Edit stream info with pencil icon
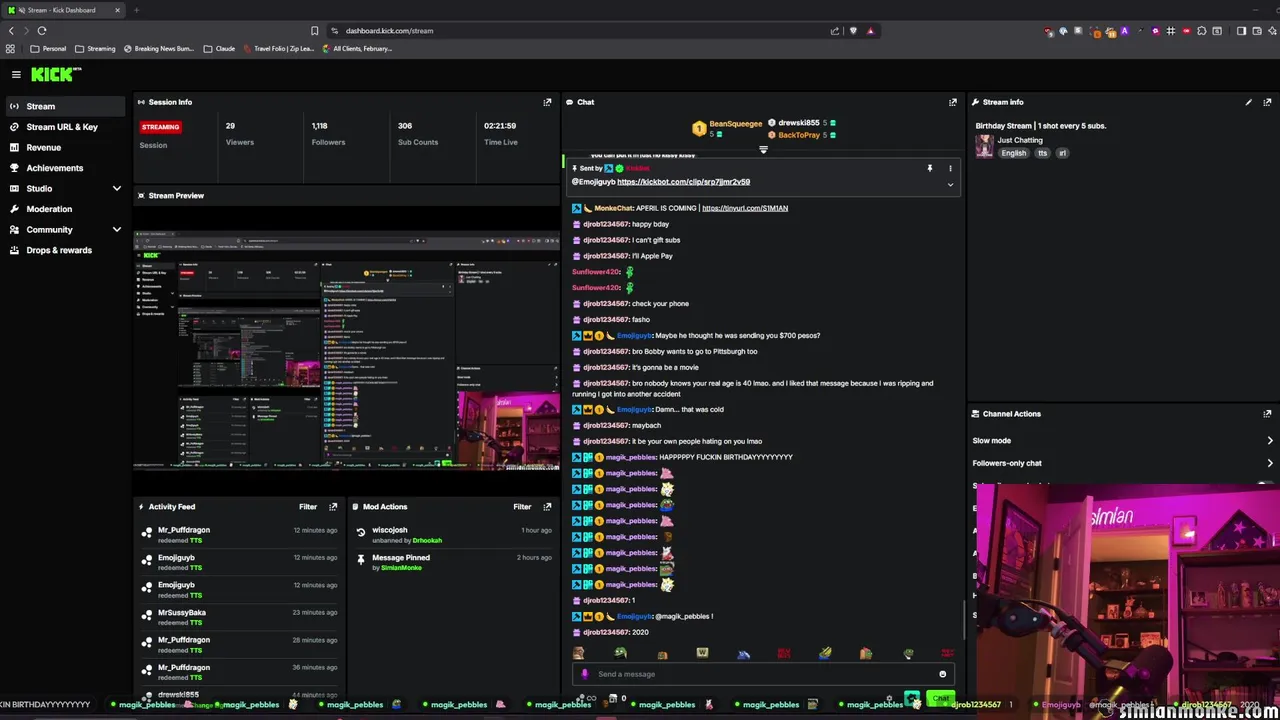 point(1248,102)
